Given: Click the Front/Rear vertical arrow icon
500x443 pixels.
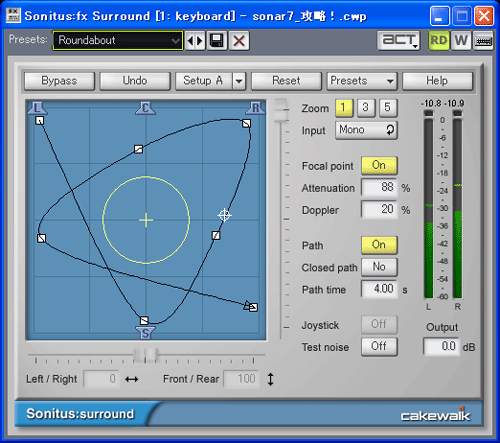Looking at the screenshot, I should 270,379.
